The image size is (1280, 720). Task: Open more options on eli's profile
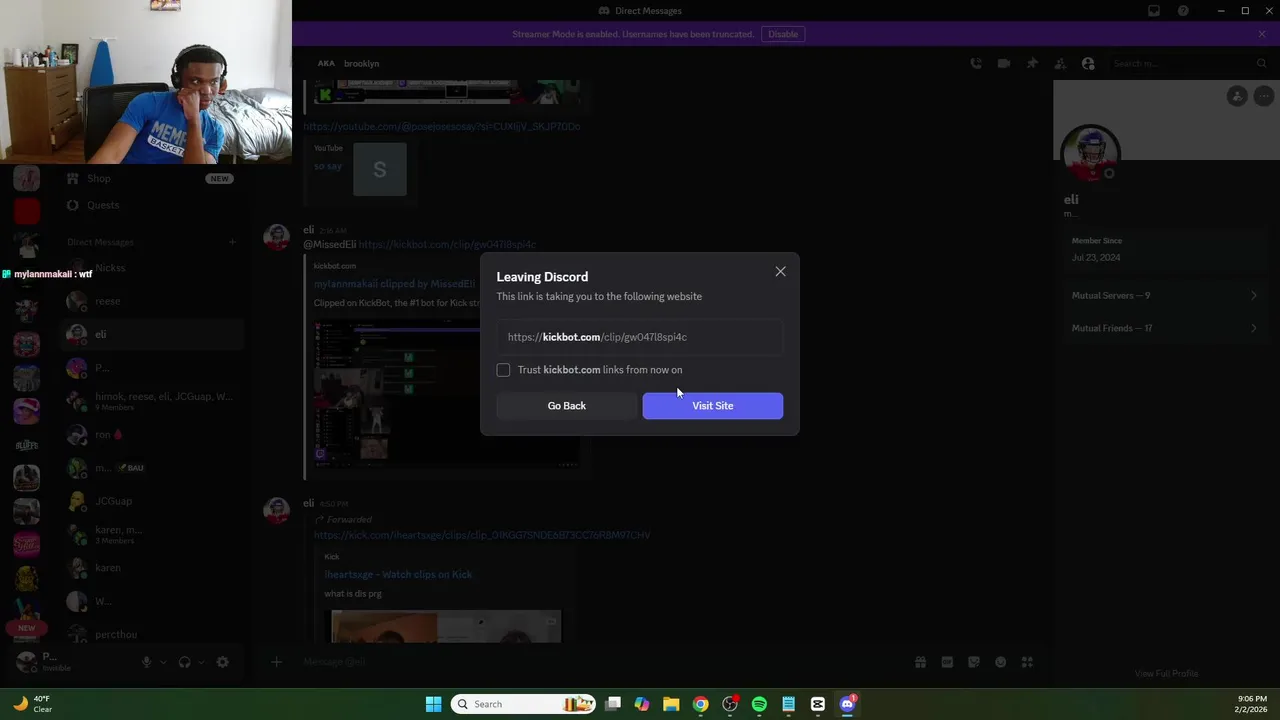(1264, 96)
